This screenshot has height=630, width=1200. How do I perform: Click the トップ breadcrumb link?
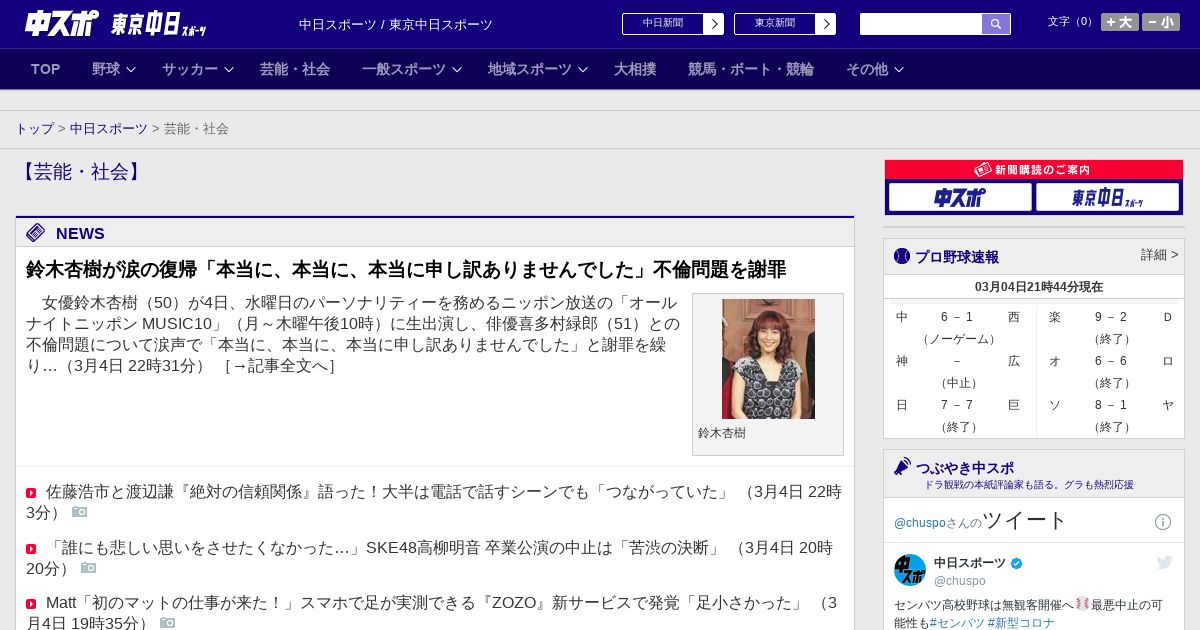click(34, 129)
